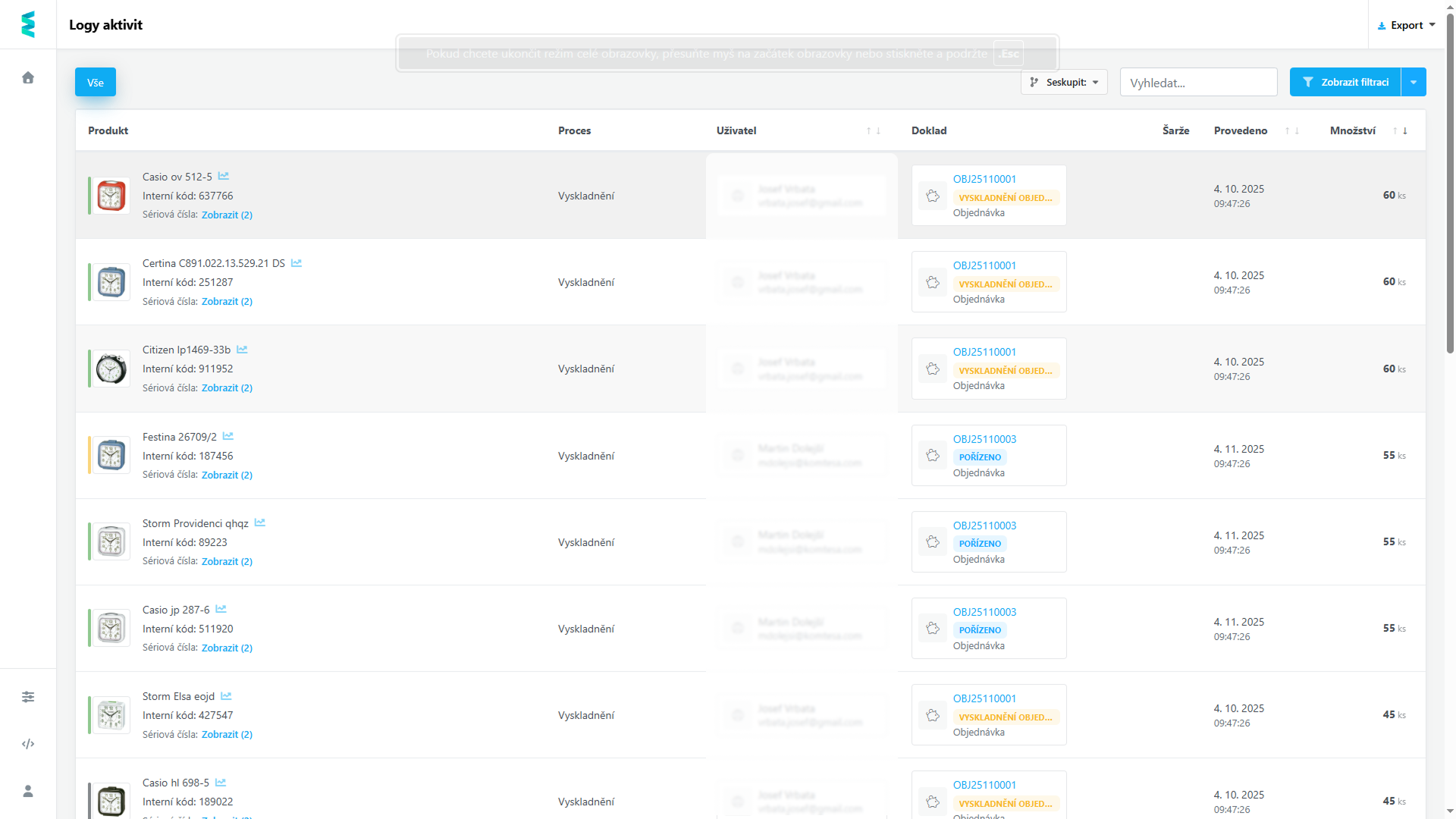
Task: Sort by Uživatel column arrows
Action: (874, 131)
